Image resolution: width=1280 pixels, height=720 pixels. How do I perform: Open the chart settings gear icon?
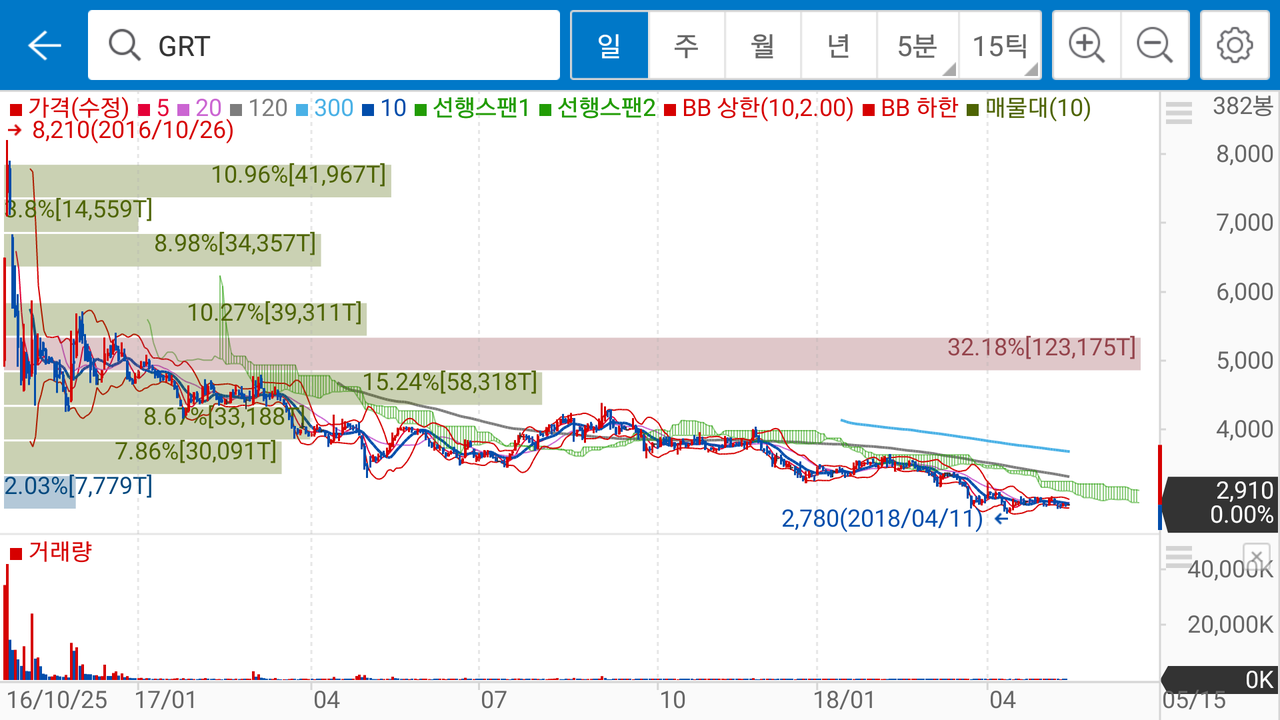(1234, 44)
